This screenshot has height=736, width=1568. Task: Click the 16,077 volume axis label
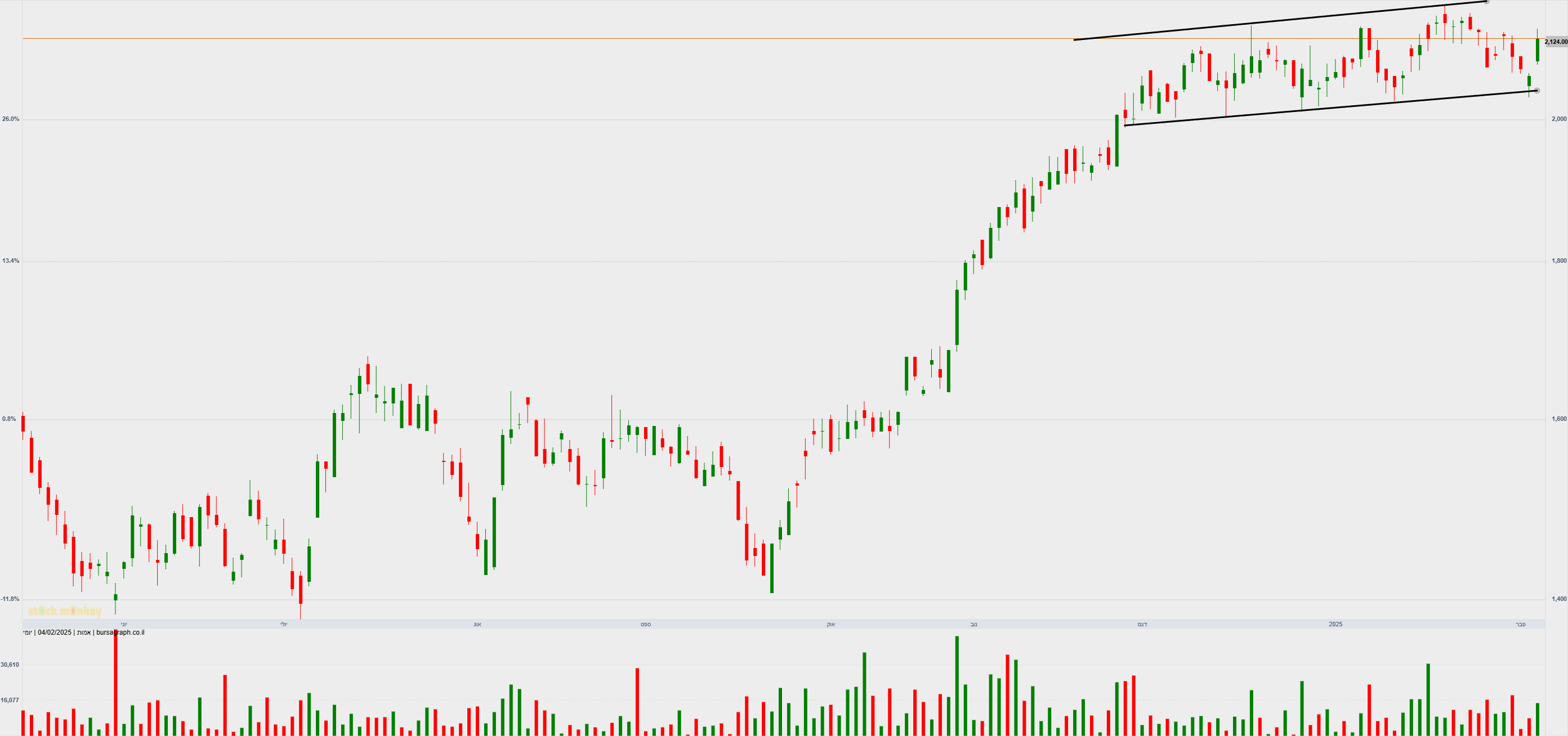pyautogui.click(x=10, y=700)
